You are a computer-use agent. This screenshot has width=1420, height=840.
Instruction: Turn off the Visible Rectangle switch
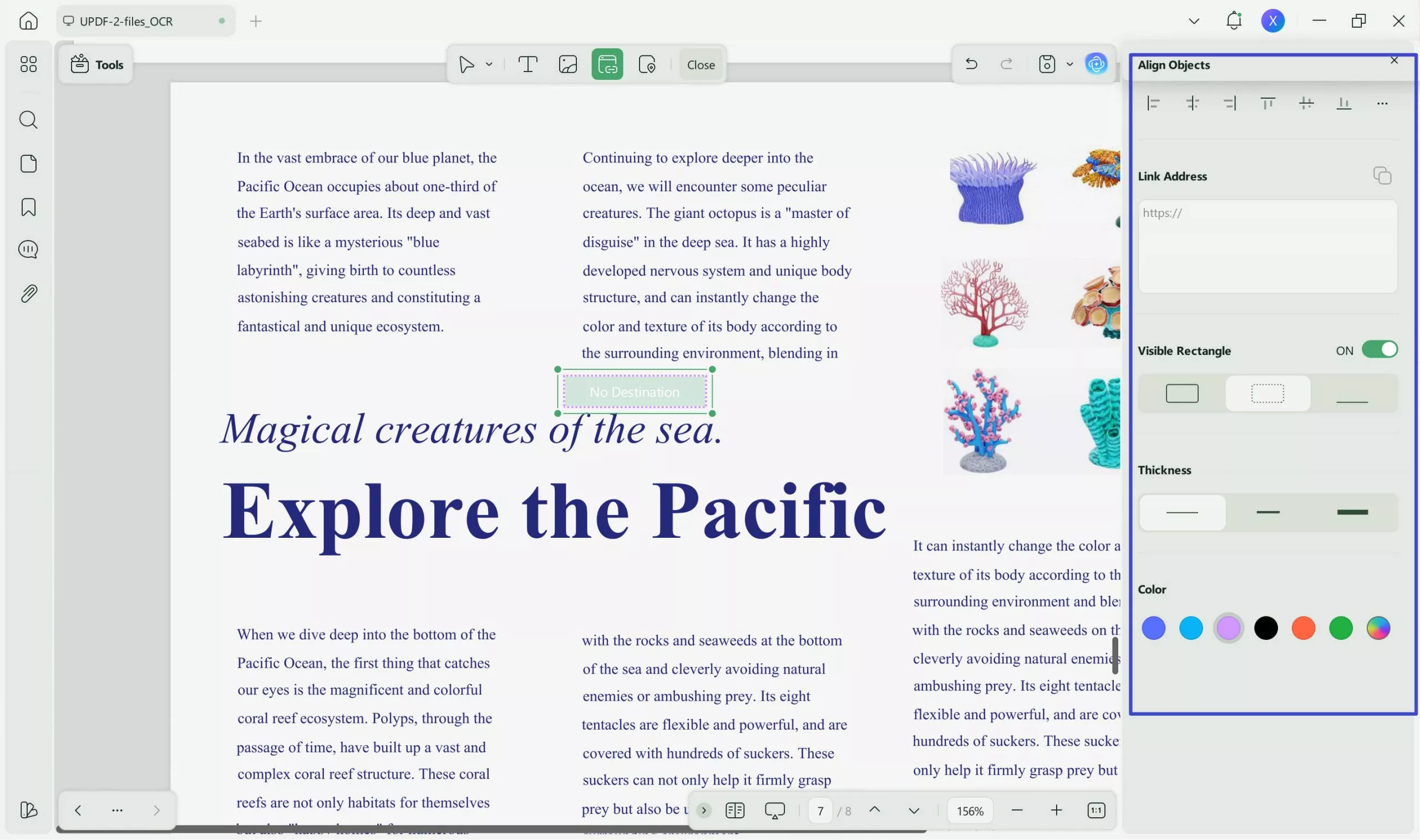point(1380,350)
